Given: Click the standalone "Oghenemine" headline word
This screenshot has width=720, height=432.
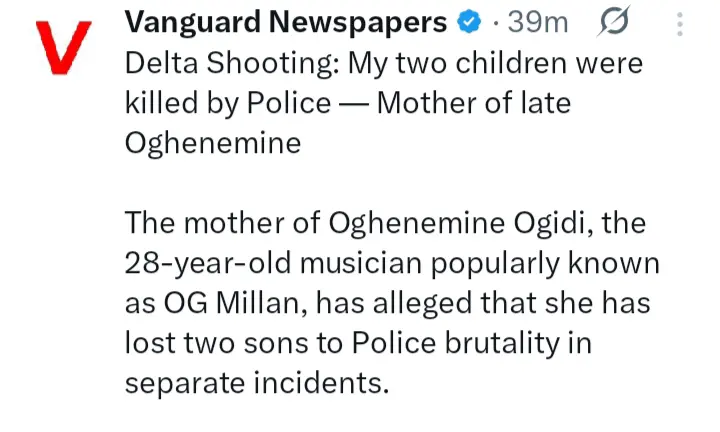Looking at the screenshot, I should coord(213,143).
